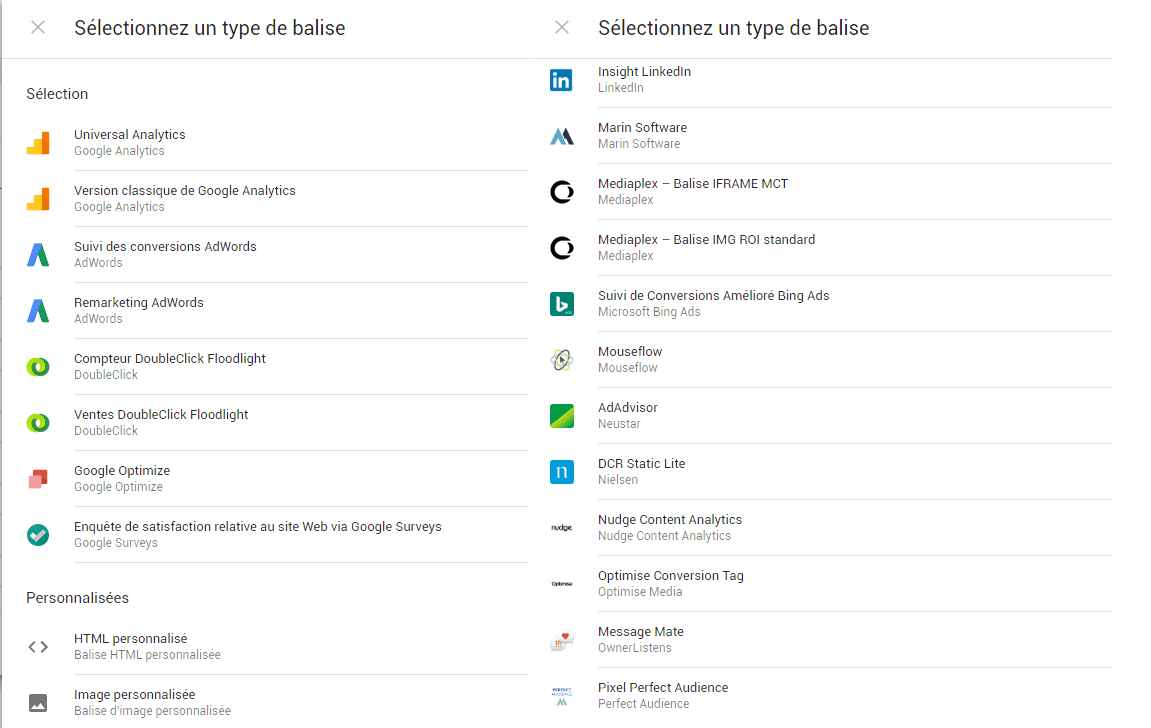Close the right tag type panel
This screenshot has width=1151, height=728.
coord(562,27)
